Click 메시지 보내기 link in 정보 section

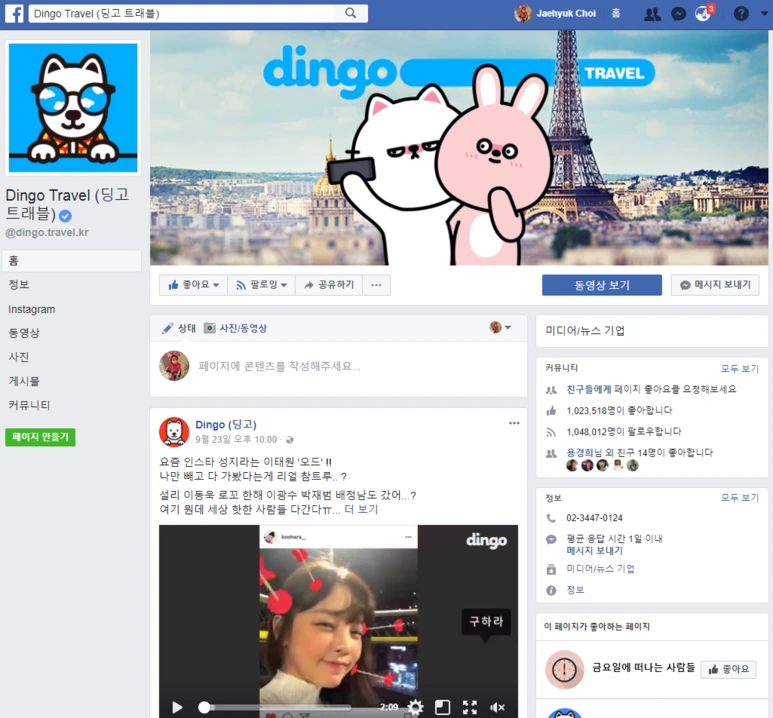coord(595,550)
